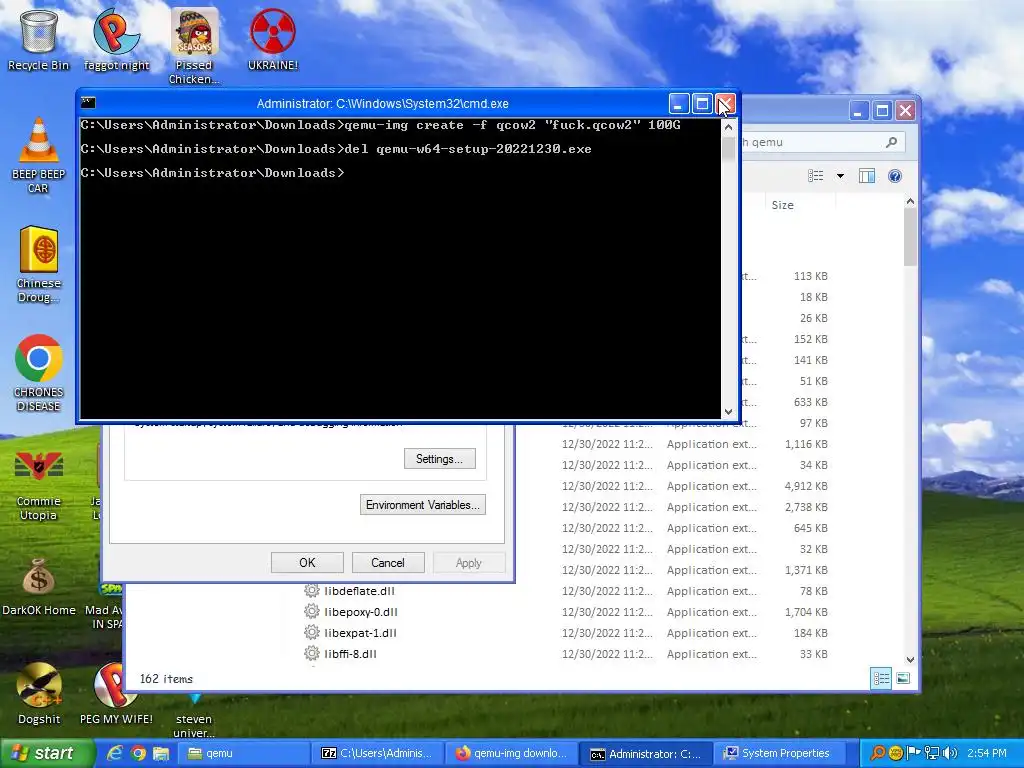Select the Dogshit desktop icon
This screenshot has height=768, width=1024.
(x=38, y=694)
